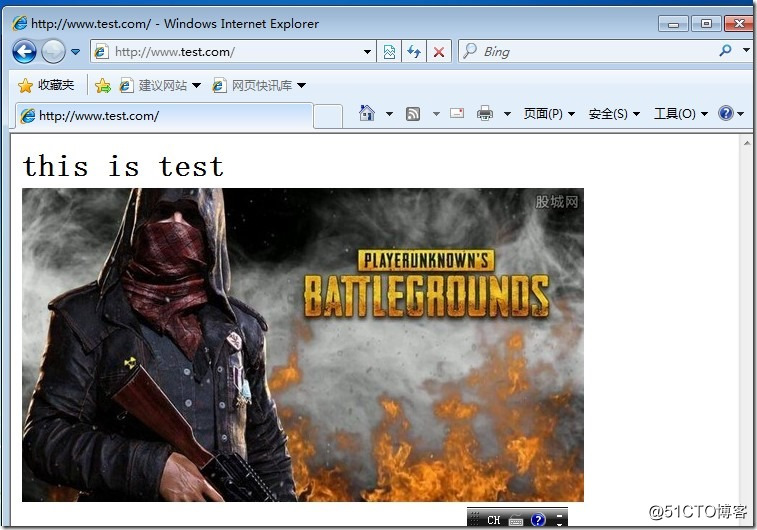This screenshot has width=757, height=530.
Task: Click the Print icon
Action: pyautogui.click(x=485, y=113)
